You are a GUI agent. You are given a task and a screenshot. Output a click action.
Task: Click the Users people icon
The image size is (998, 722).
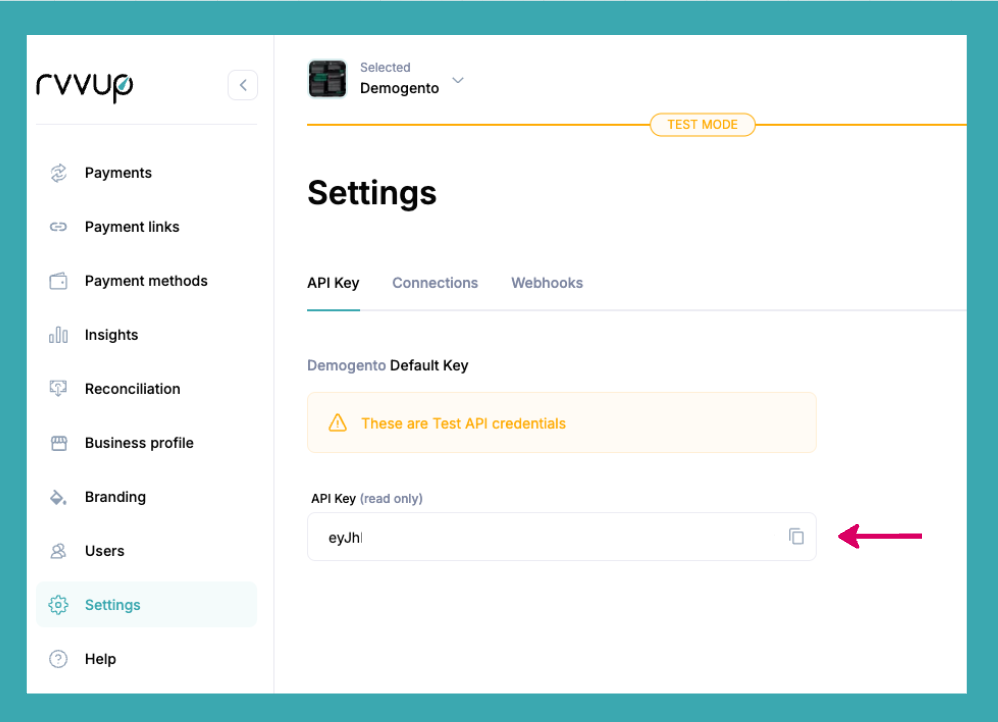(58, 551)
